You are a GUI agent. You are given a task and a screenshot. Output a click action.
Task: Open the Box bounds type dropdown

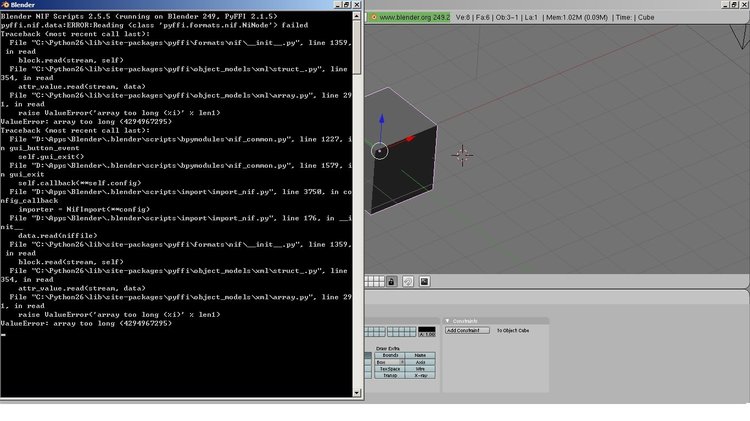click(390, 362)
